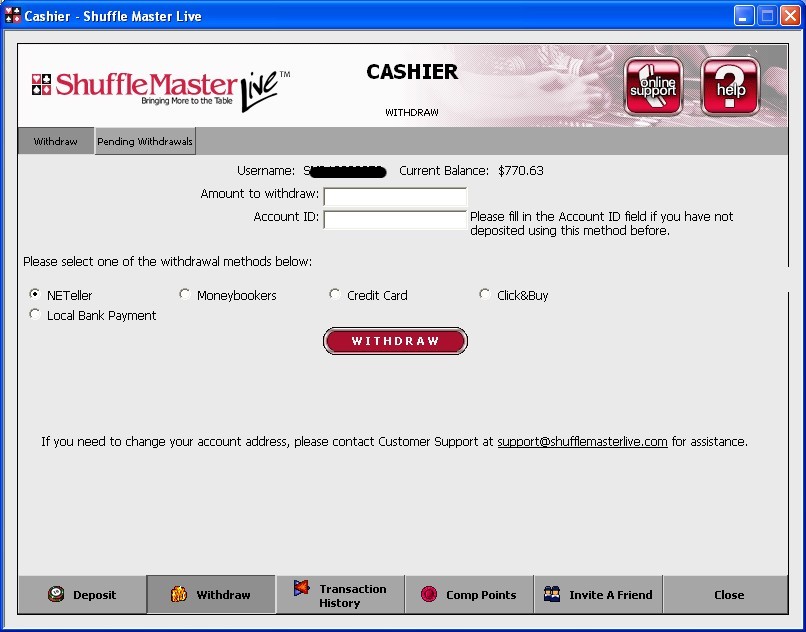Viewport: 806px width, 632px height.
Task: Click the Transaction History arrows icon
Action: point(301,589)
